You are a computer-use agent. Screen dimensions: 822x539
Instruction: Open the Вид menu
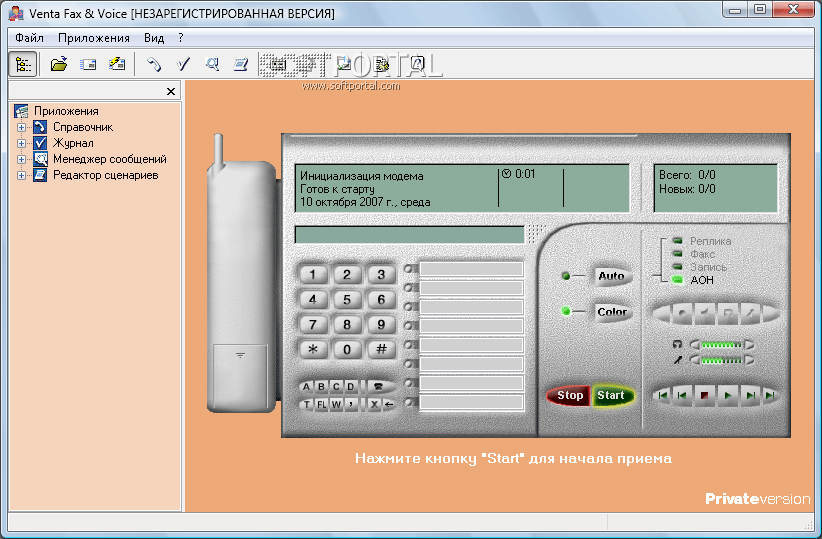(154, 38)
